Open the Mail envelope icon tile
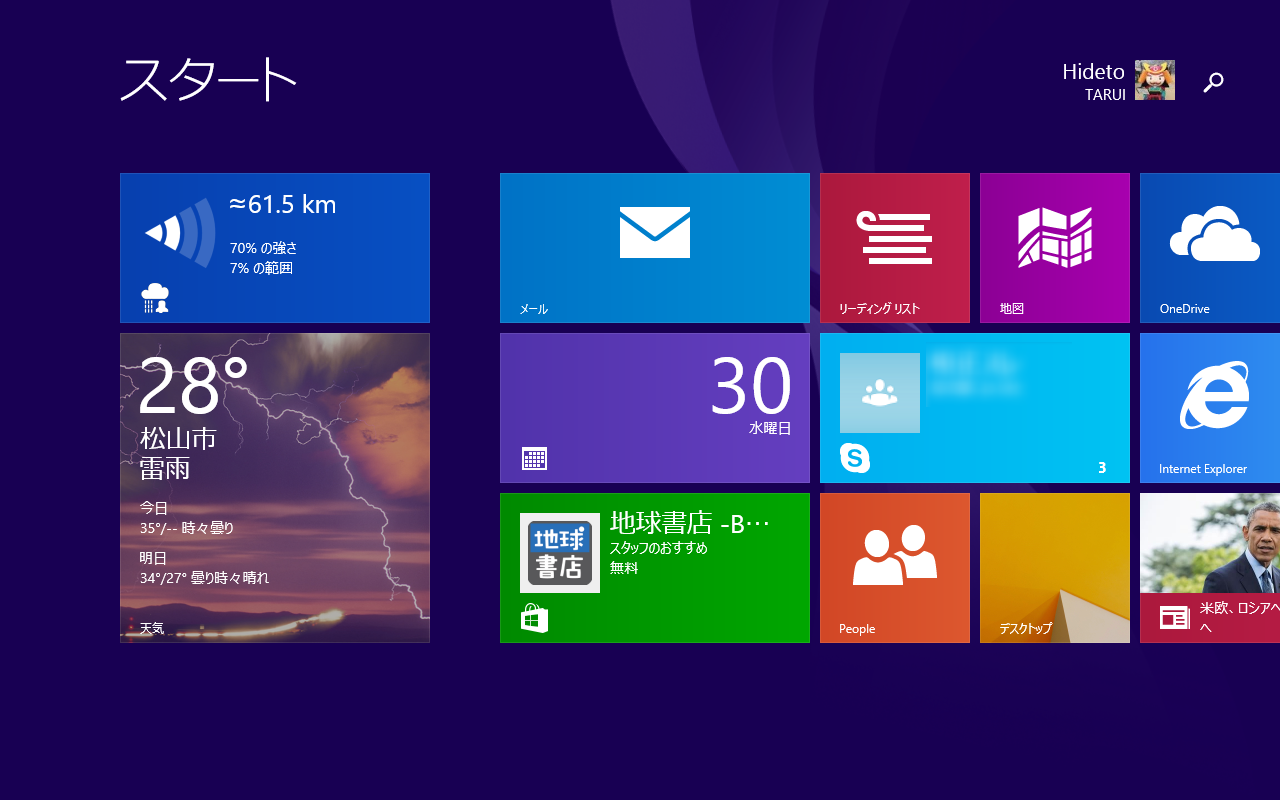The width and height of the screenshot is (1280, 800). point(655,232)
